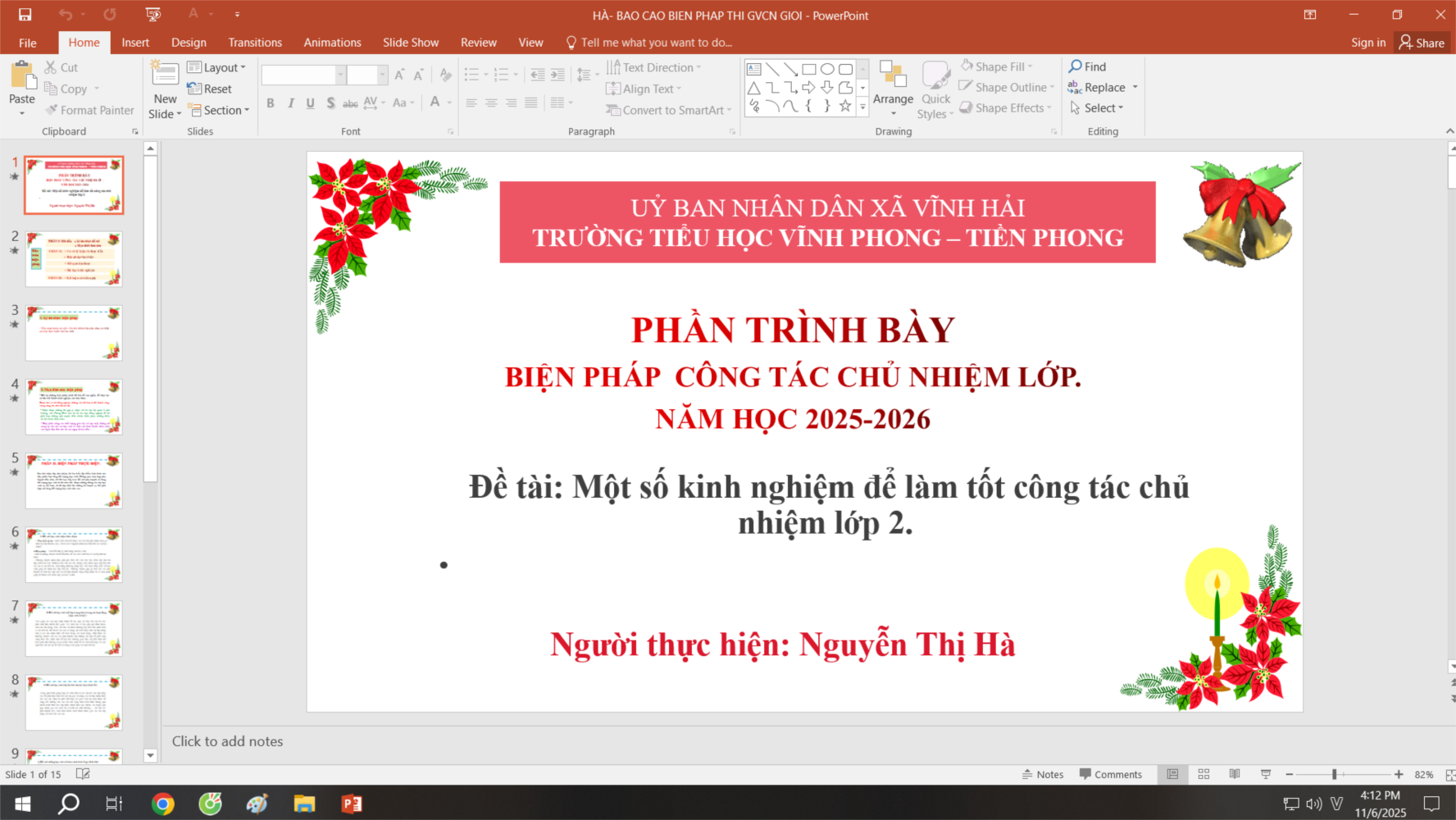The image size is (1456, 820).
Task: Toggle Normal view button in status bar
Action: (1172, 774)
